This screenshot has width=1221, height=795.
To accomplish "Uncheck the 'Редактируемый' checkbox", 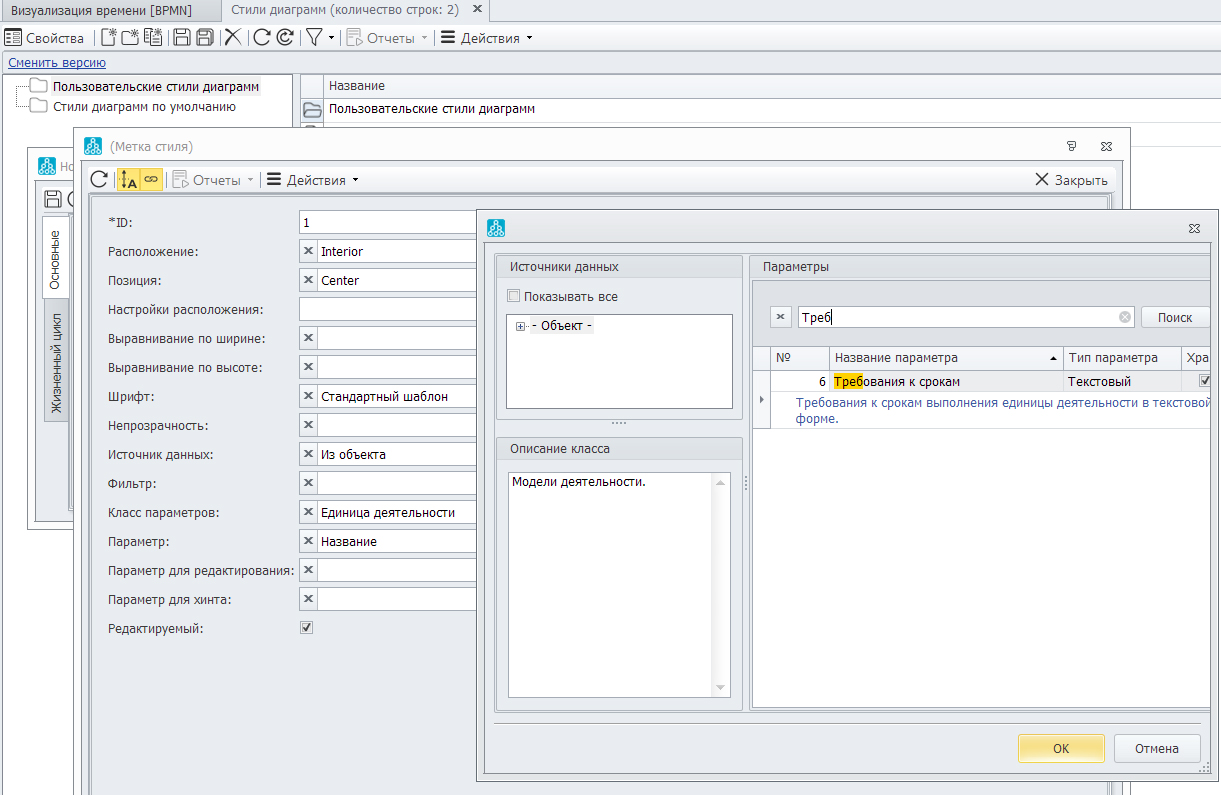I will point(307,628).
